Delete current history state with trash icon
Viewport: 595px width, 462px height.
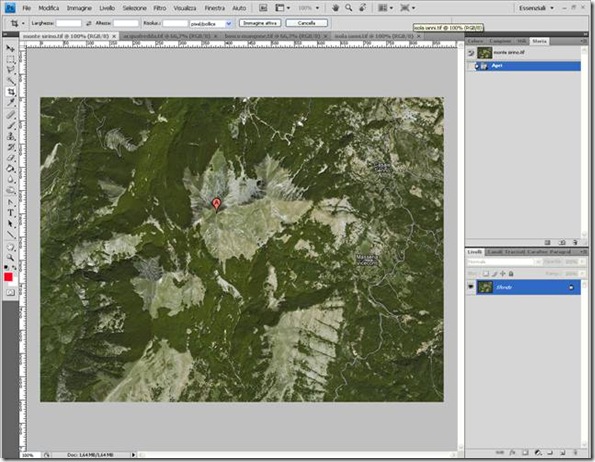pos(575,242)
